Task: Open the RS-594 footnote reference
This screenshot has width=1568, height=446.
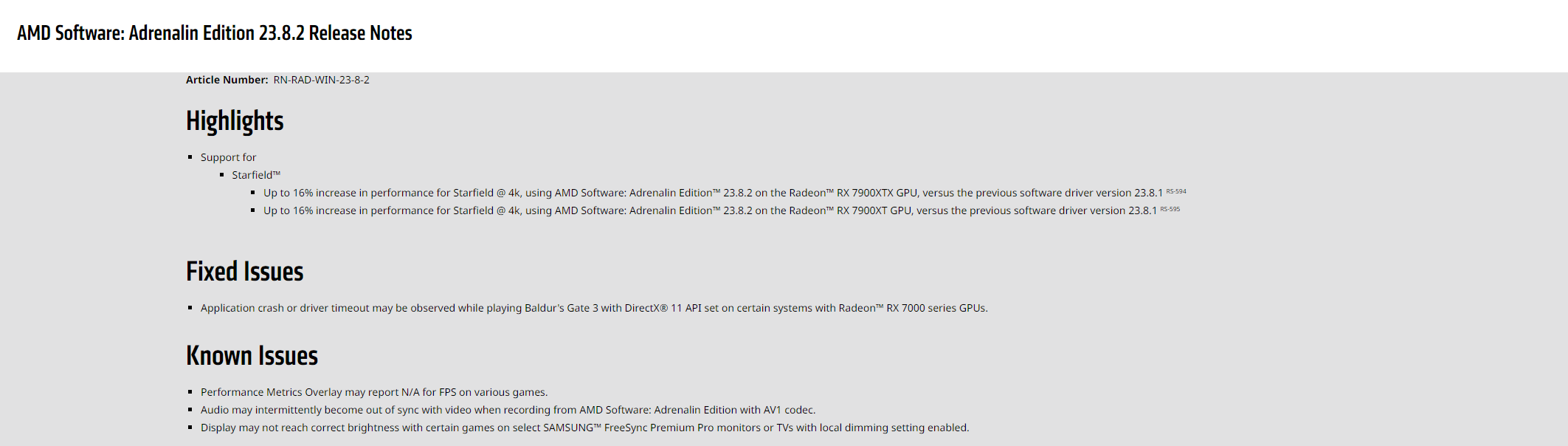Action: [1175, 191]
